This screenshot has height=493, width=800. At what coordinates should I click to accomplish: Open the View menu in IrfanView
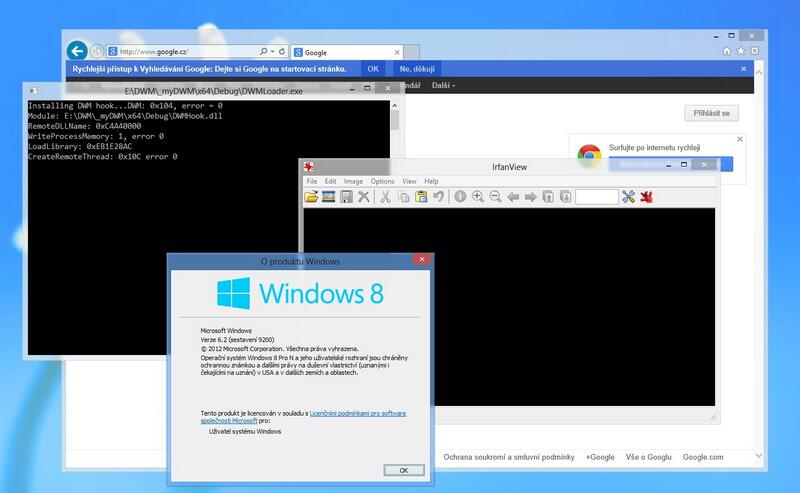click(409, 181)
